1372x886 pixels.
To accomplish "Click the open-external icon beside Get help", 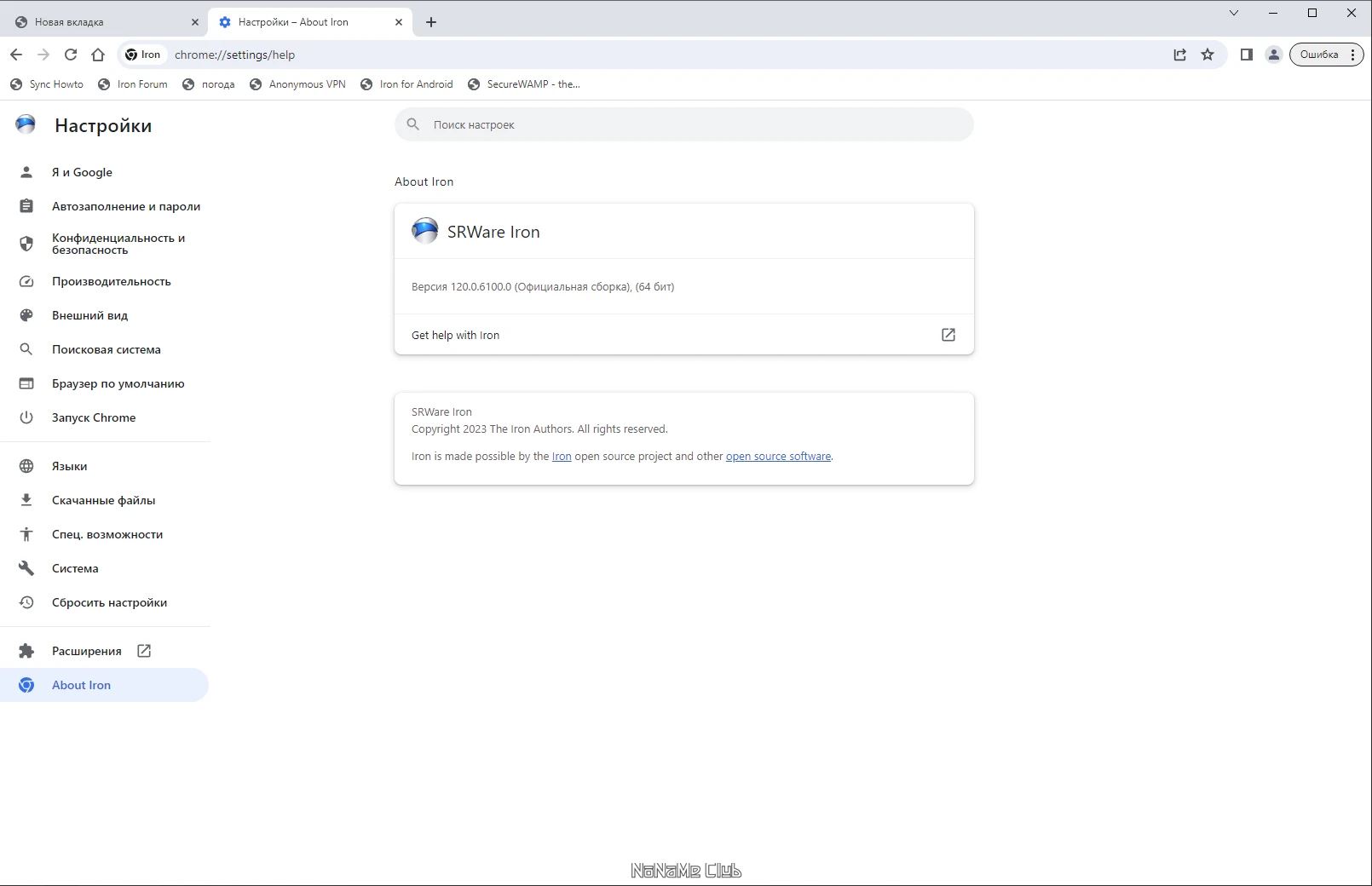I will pyautogui.click(x=948, y=335).
